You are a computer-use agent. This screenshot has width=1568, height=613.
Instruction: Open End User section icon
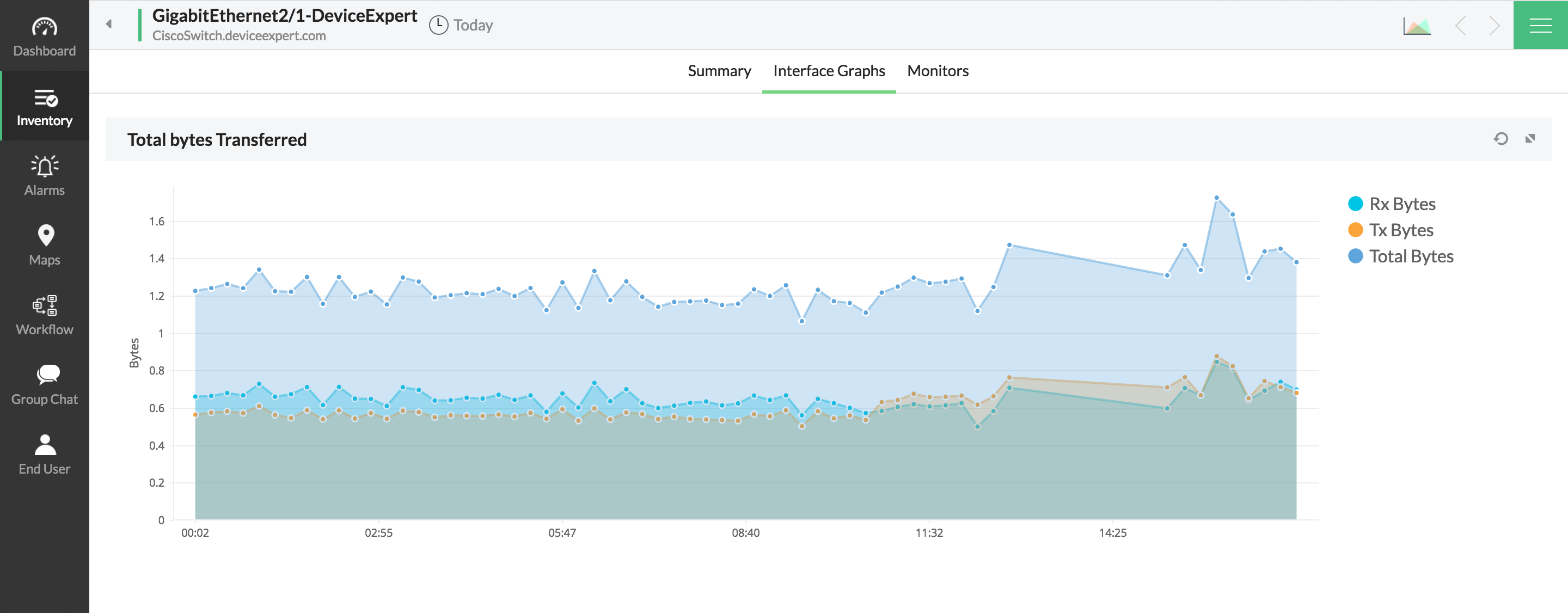45,445
